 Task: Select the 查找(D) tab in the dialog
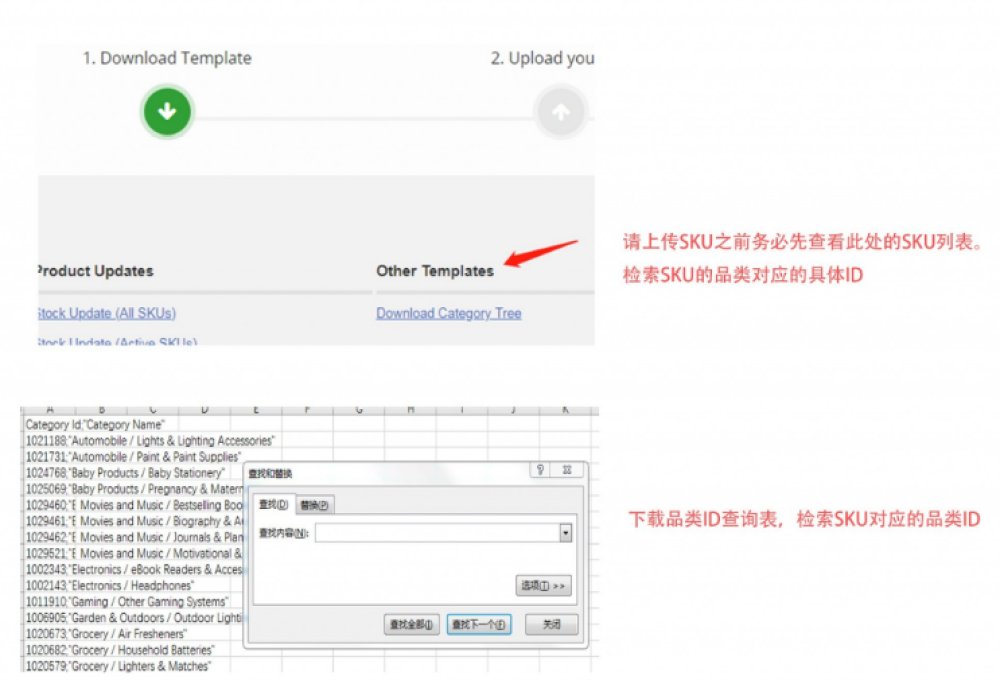[x=274, y=505]
